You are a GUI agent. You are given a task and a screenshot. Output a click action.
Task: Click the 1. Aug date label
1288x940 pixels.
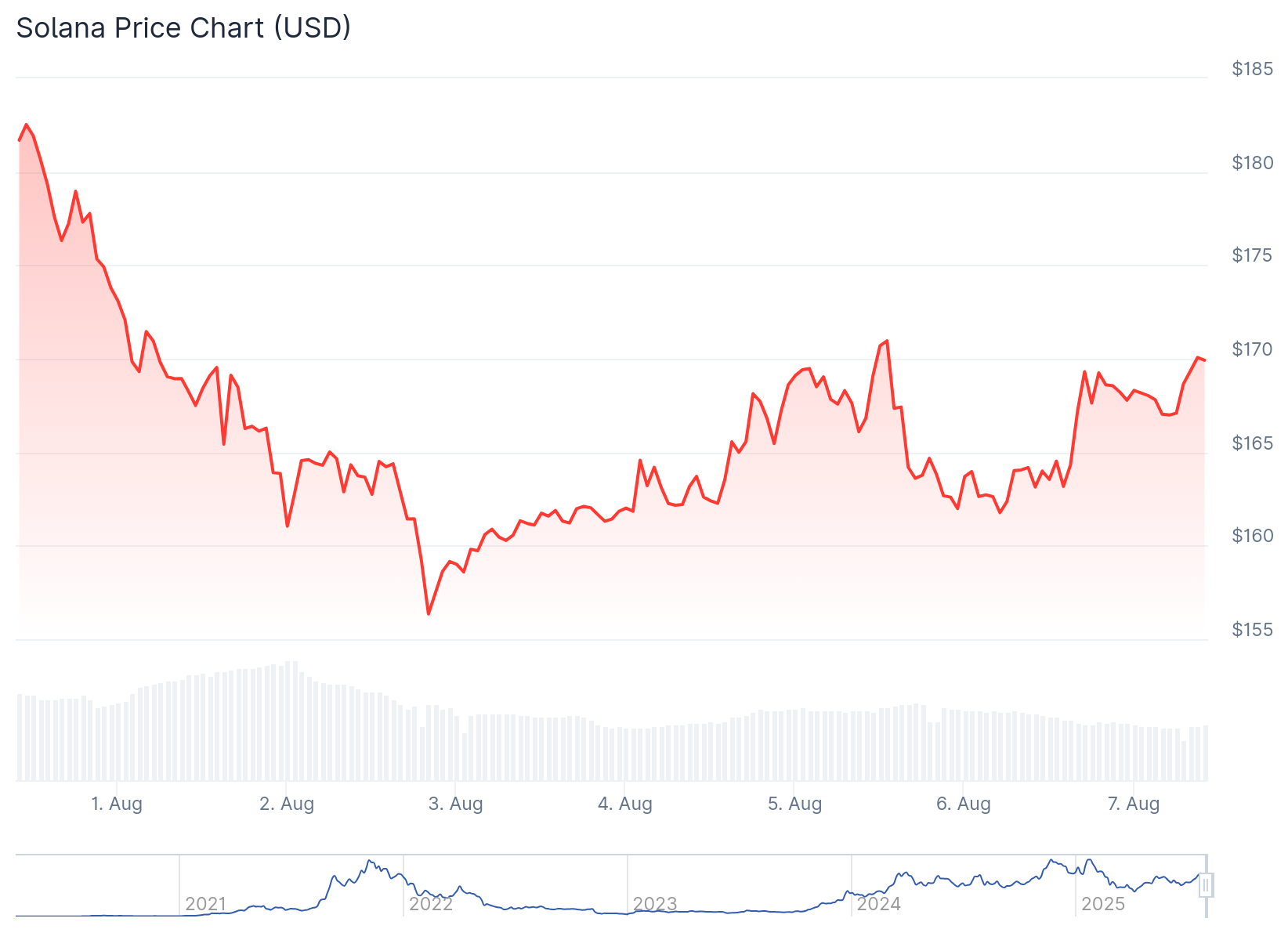pyautogui.click(x=117, y=804)
